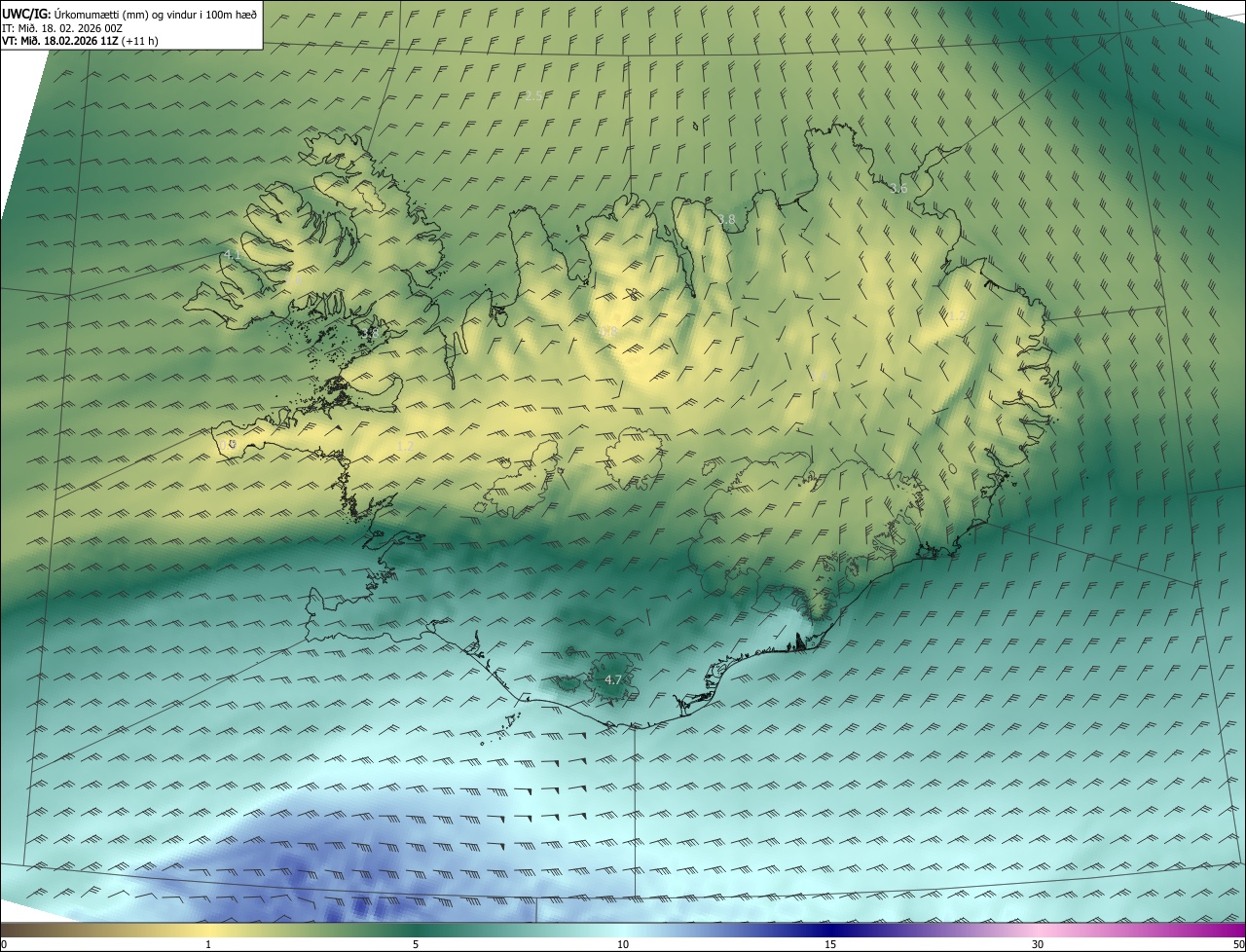
Task: Click the 3.6 value label in northeast Iceland
Action: (899, 188)
